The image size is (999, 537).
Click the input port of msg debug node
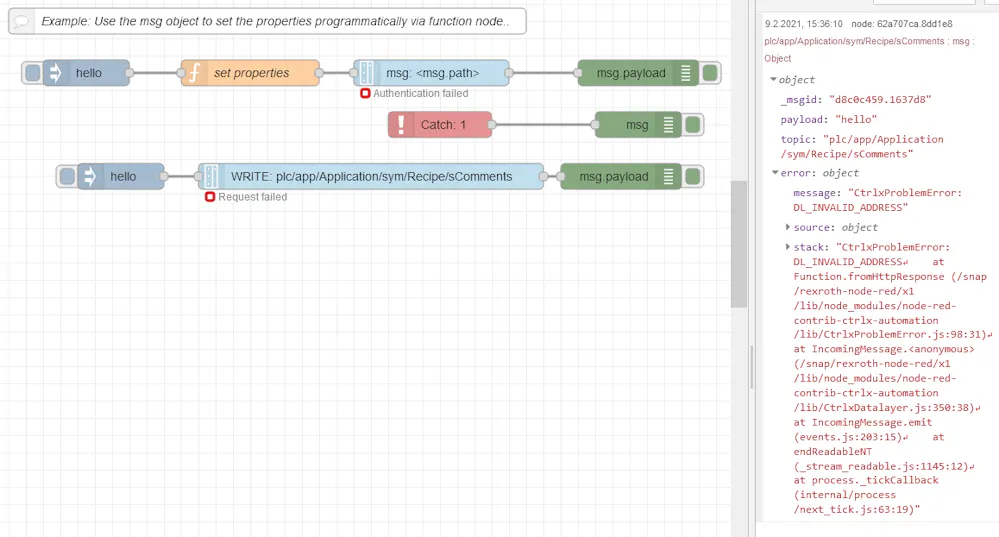pyautogui.click(x=595, y=125)
